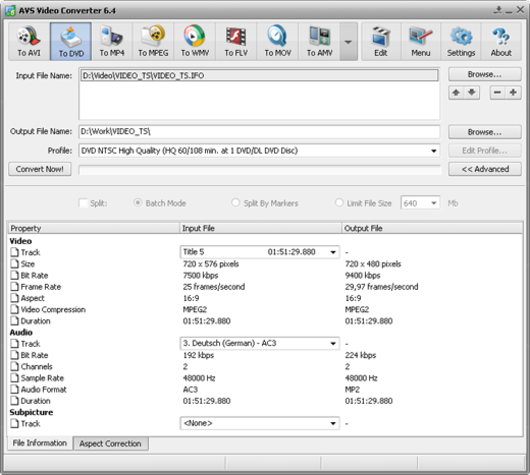
Task: Select the Split By Markers radio button
Action: coord(235,203)
